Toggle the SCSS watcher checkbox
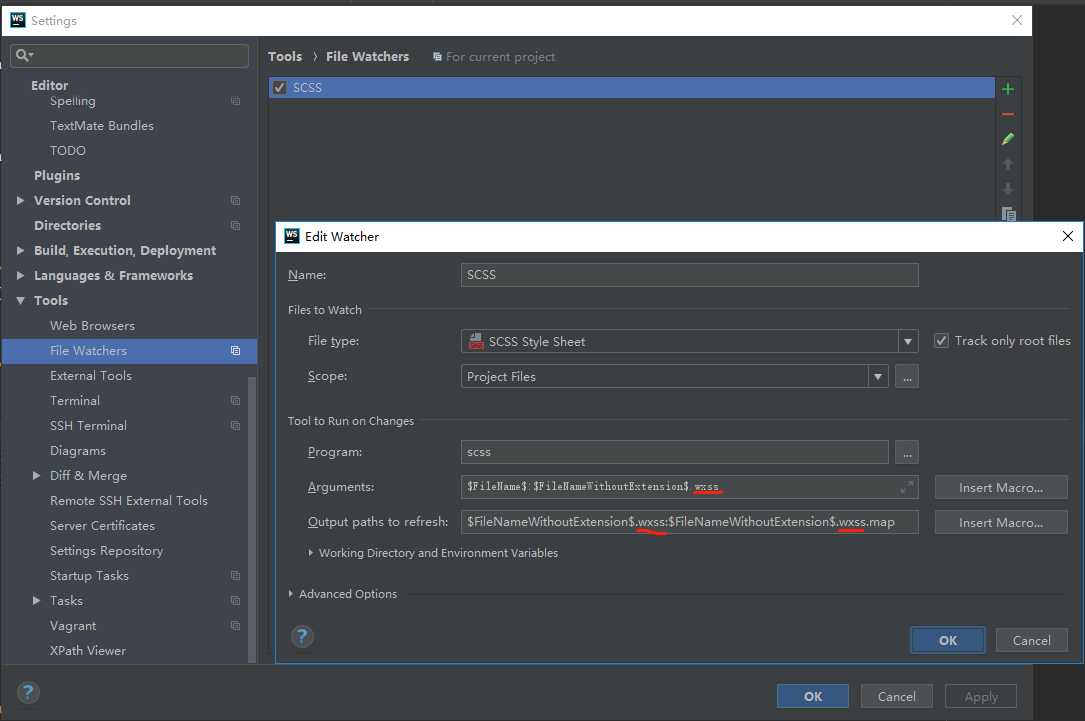Viewport: 1085px width, 721px height. [280, 88]
